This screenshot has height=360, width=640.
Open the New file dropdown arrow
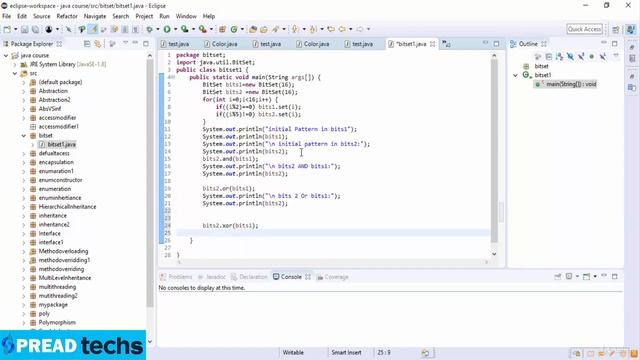pyautogui.click(x=16, y=29)
